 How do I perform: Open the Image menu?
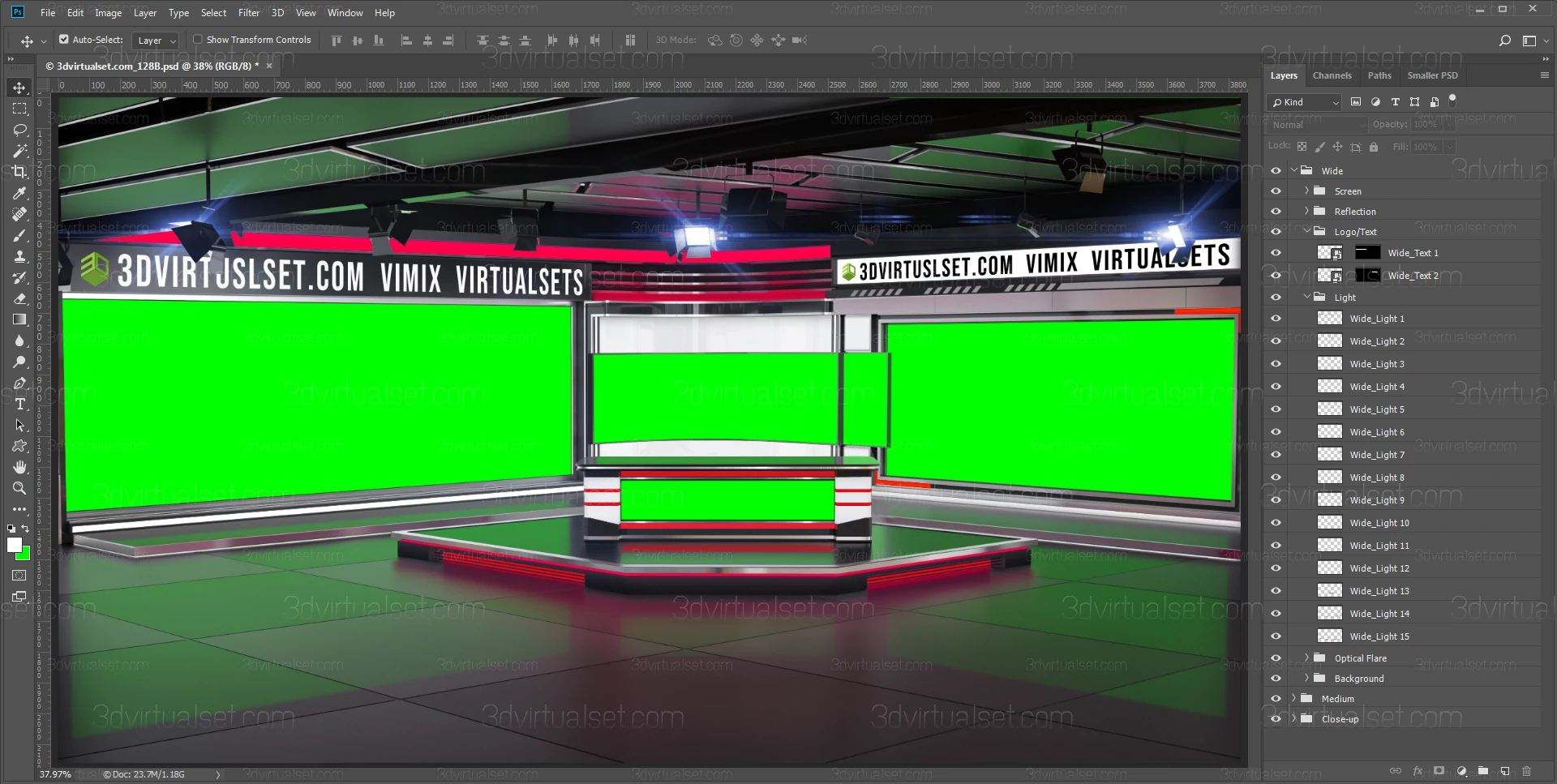(x=108, y=13)
